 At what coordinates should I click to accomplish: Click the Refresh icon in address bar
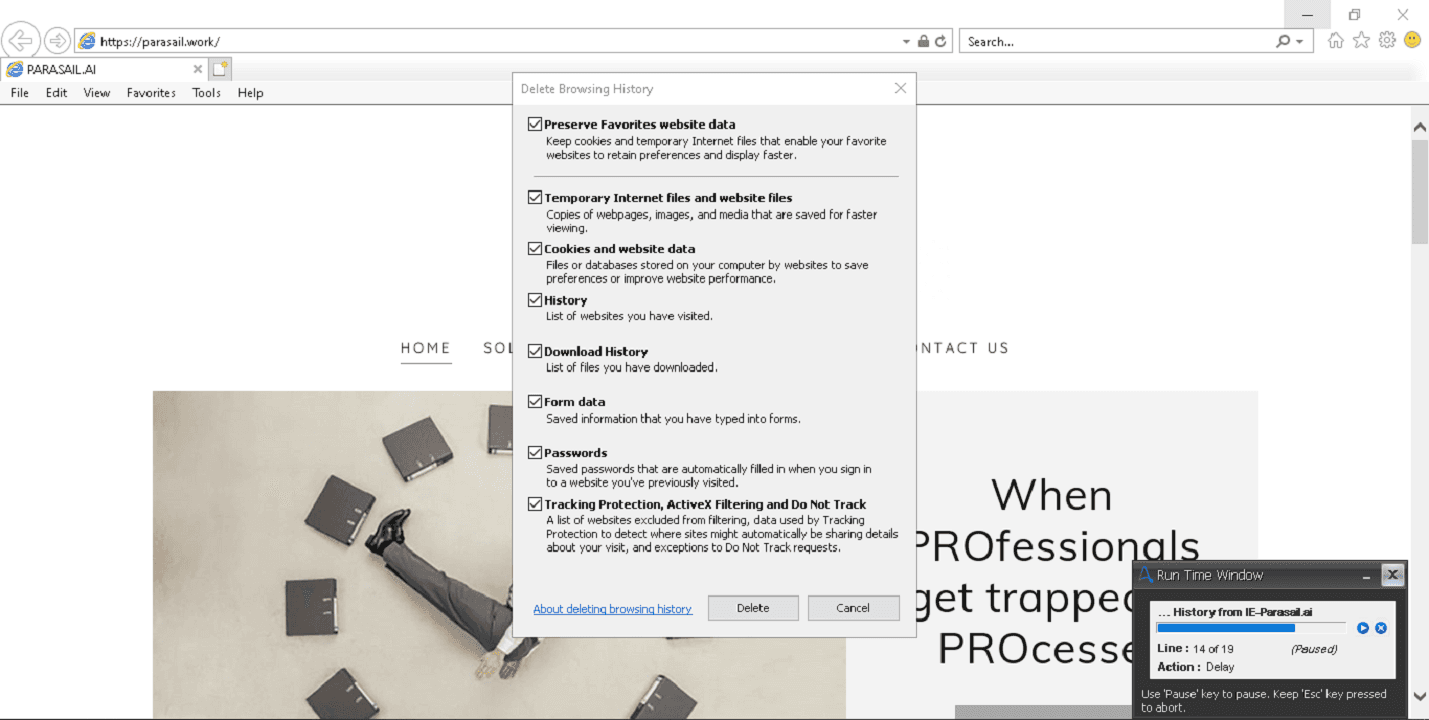click(941, 41)
